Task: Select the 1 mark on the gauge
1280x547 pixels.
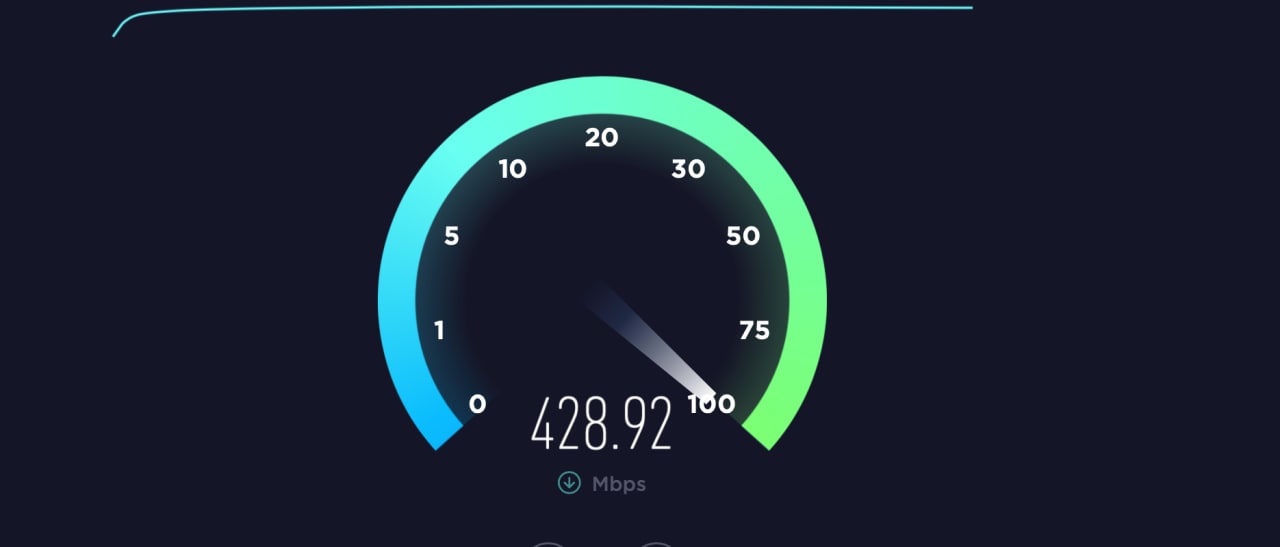Action: [439, 330]
